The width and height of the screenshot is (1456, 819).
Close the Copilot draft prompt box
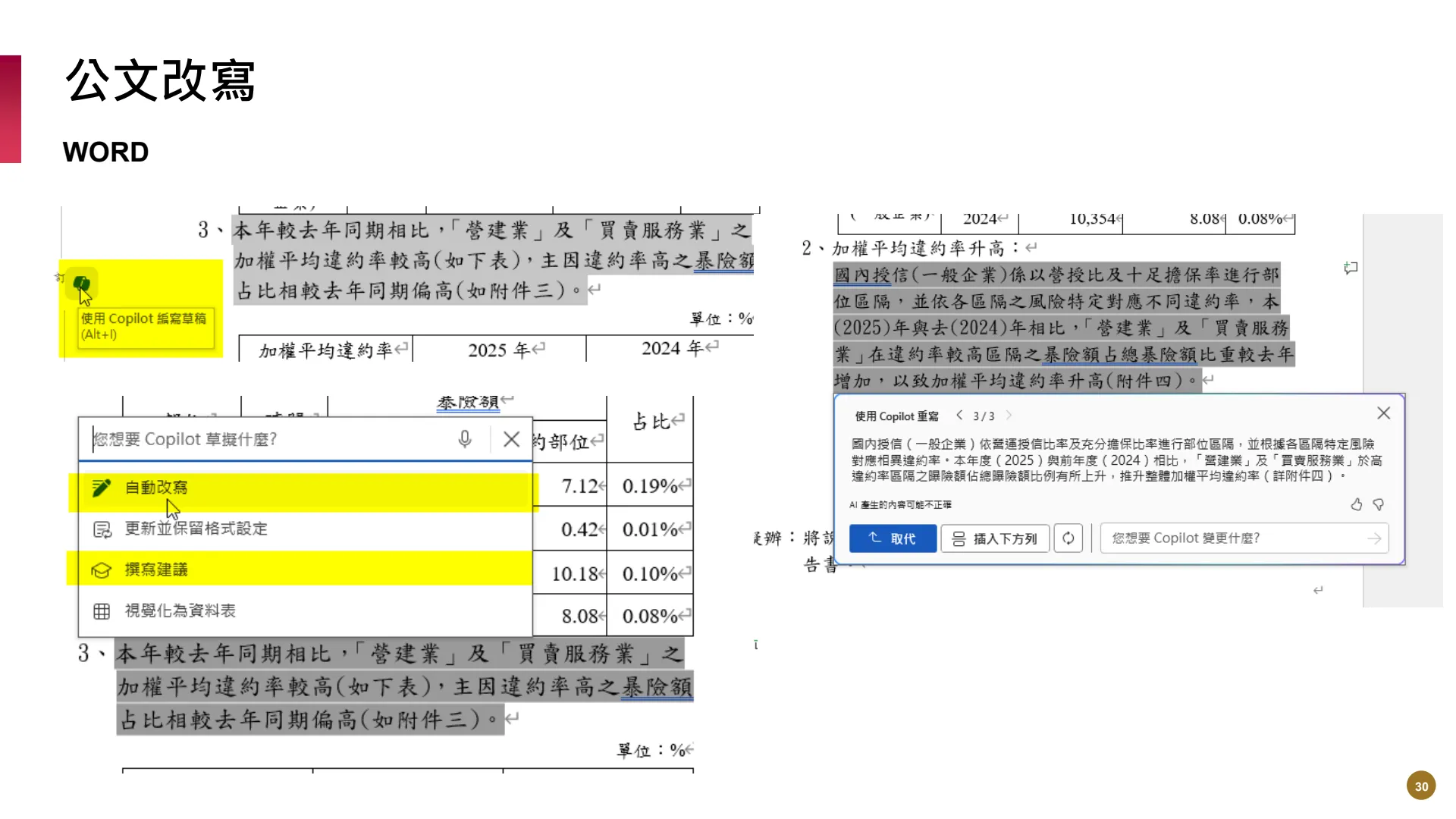[x=512, y=439]
